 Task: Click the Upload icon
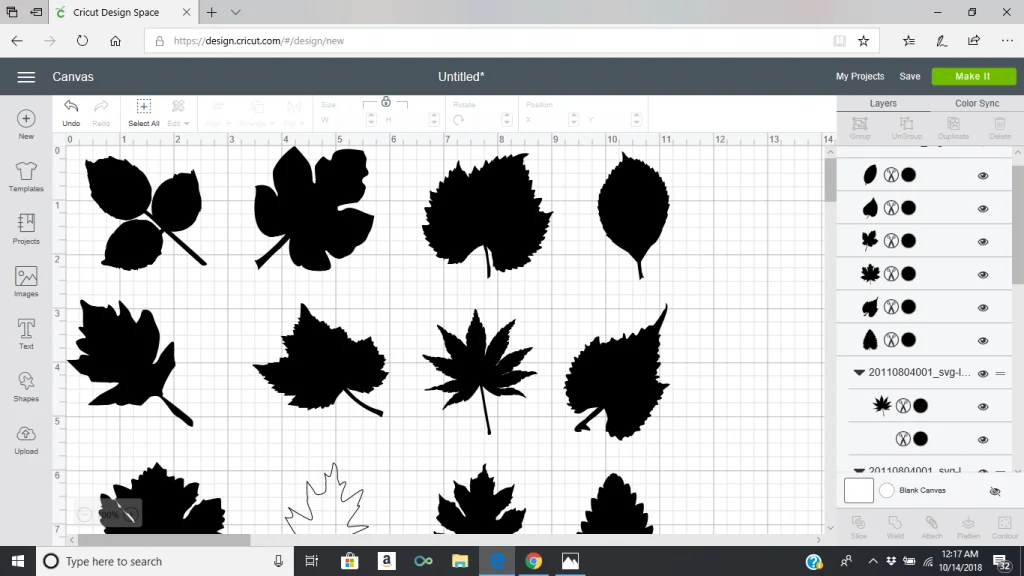coord(26,436)
